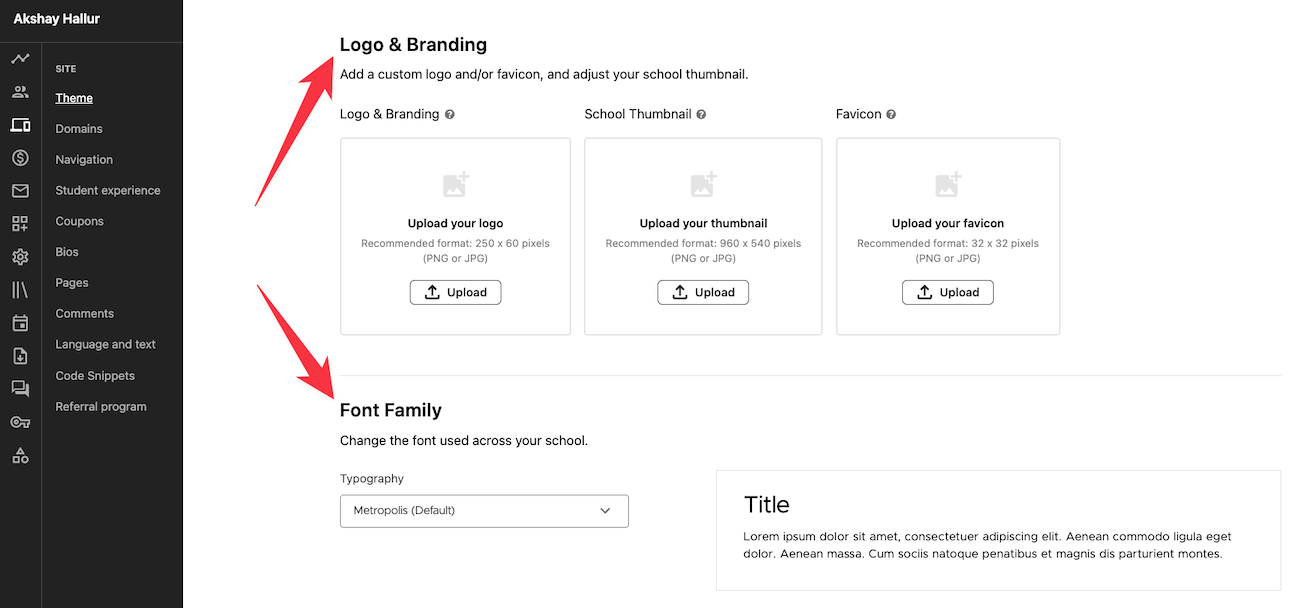Open the Navigation menu item
Image resolution: width=1314 pixels, height=608 pixels.
pos(83,159)
